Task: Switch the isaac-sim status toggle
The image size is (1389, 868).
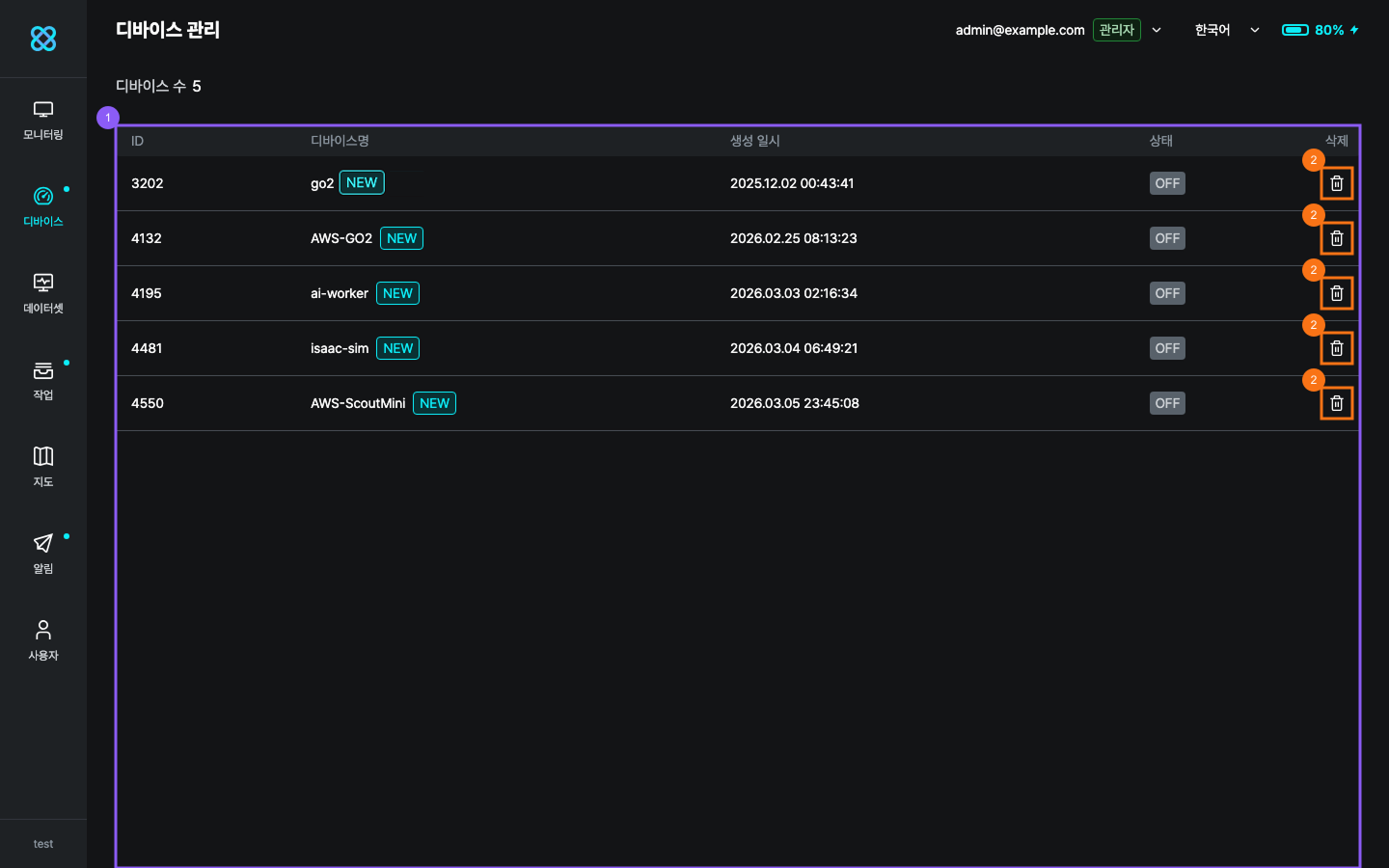Action: pyautogui.click(x=1167, y=348)
